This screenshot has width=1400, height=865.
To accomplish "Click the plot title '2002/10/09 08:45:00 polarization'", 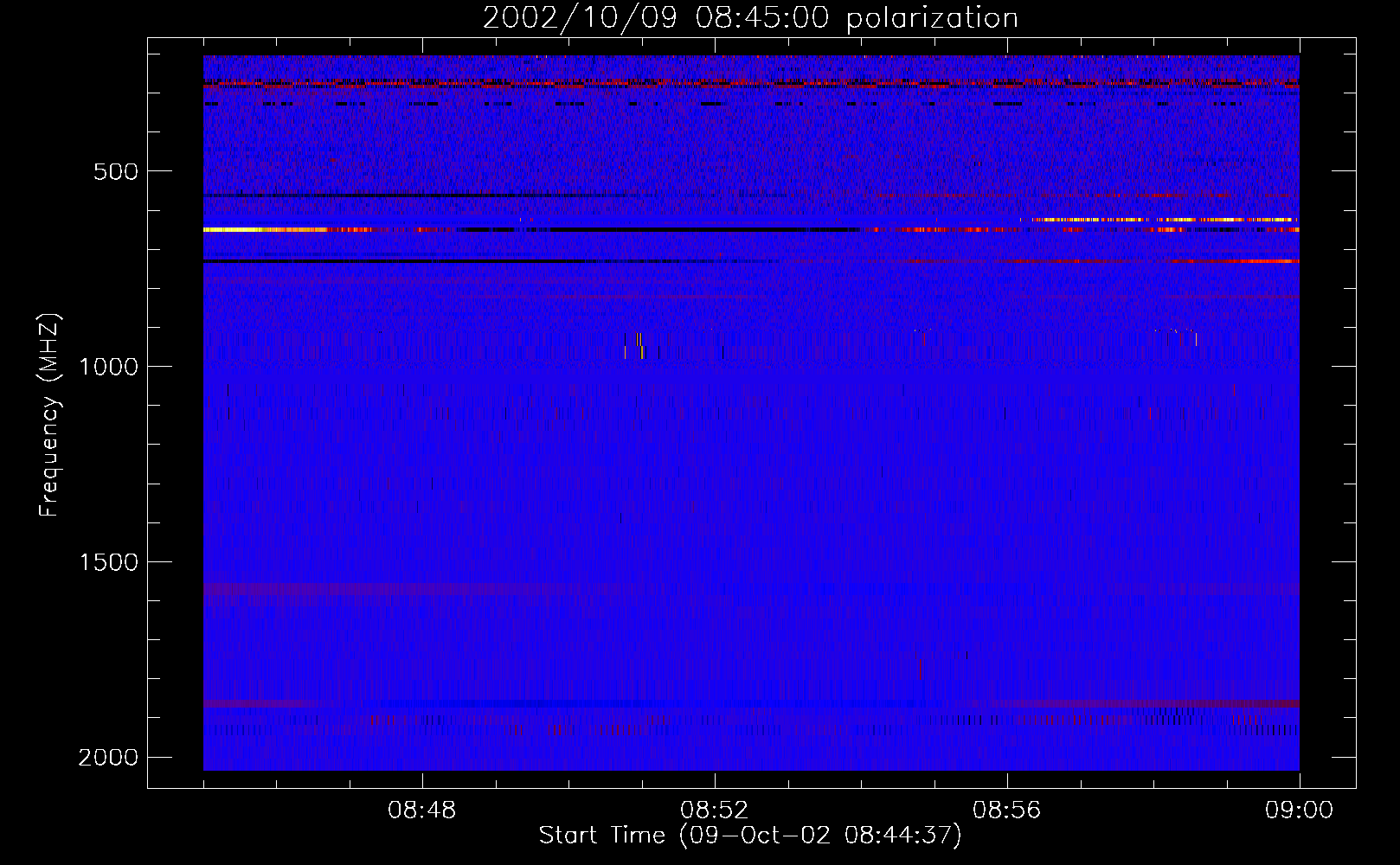I will (x=750, y=18).
